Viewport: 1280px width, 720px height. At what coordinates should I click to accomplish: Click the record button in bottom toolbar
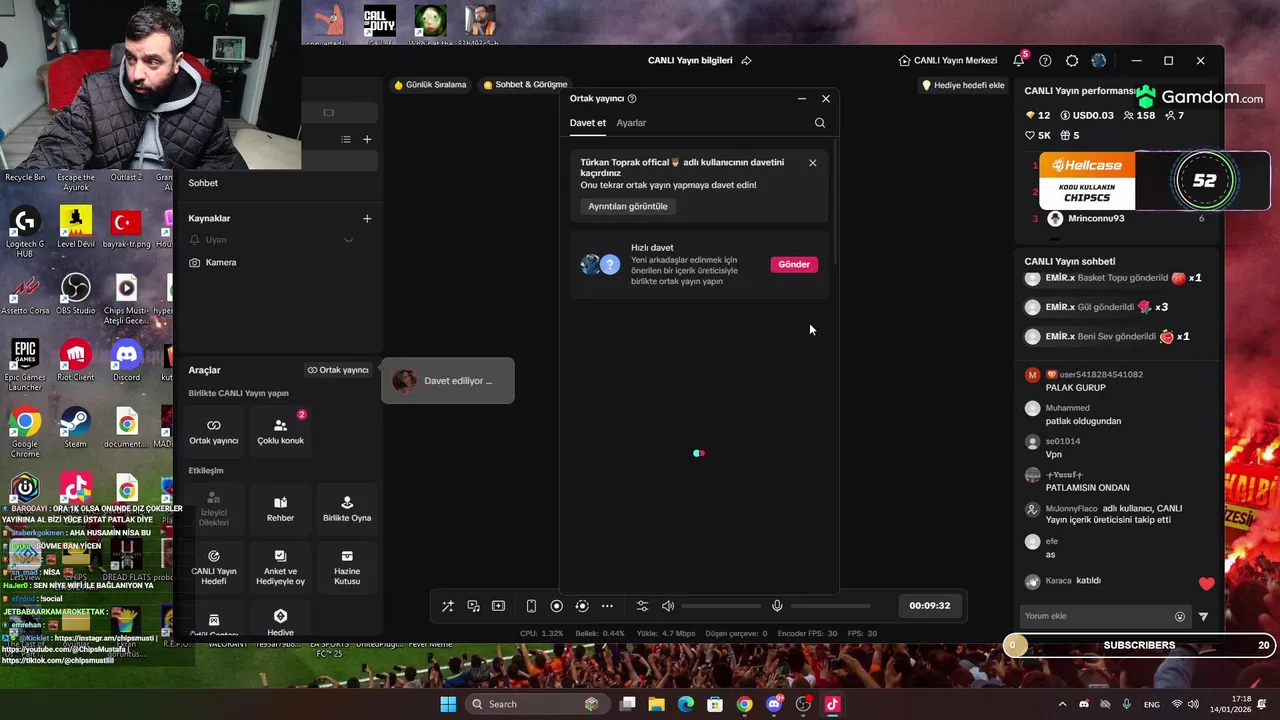[x=557, y=606]
